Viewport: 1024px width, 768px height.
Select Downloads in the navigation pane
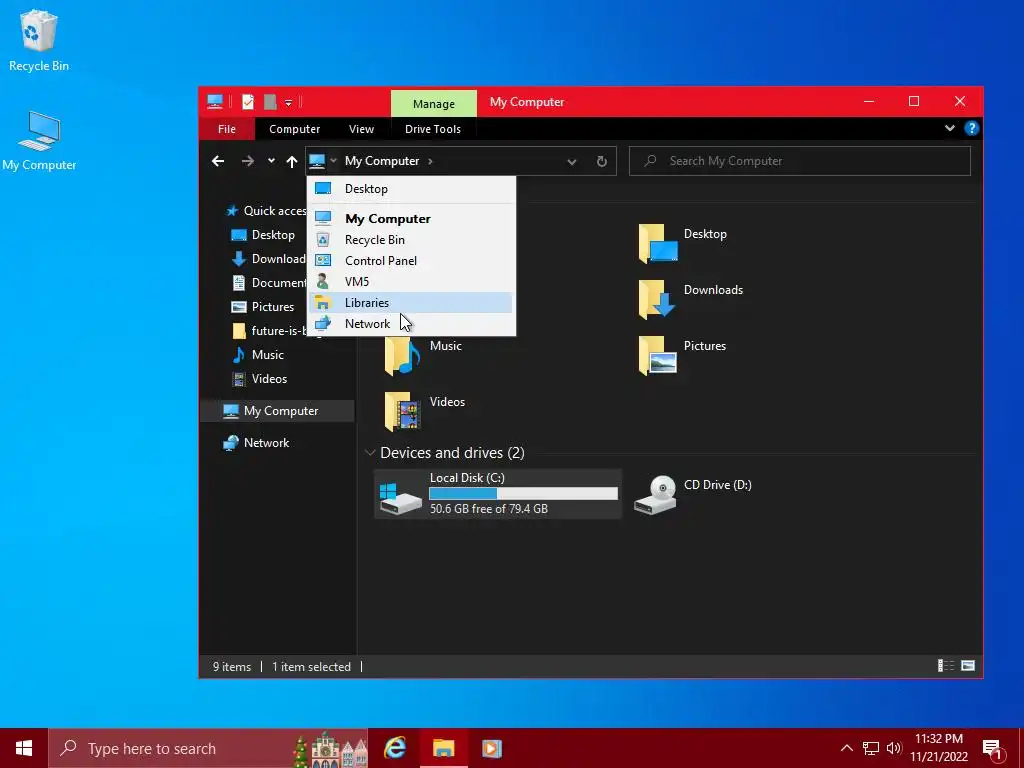[269, 259]
